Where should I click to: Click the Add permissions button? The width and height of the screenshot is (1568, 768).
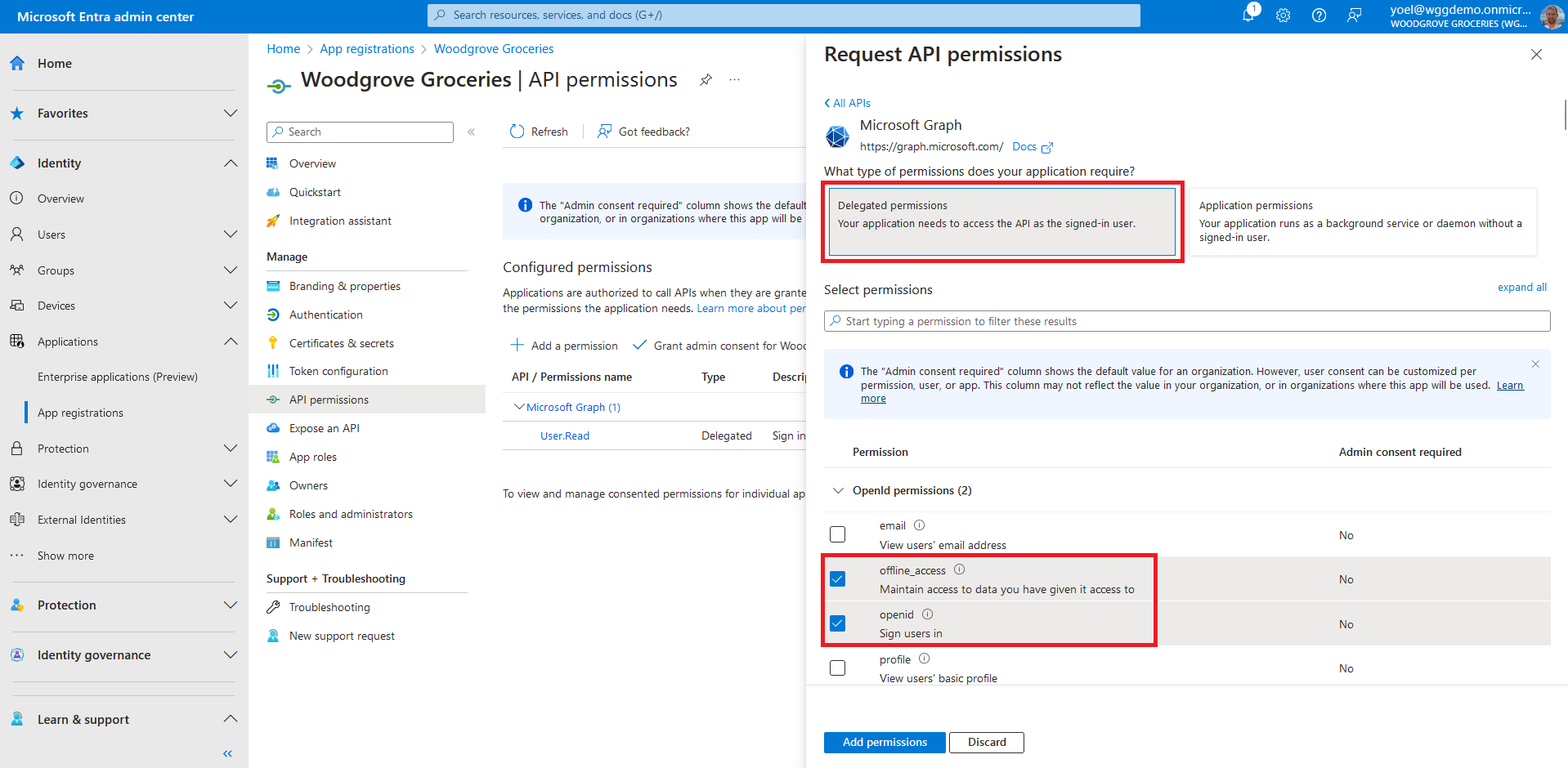(x=885, y=742)
